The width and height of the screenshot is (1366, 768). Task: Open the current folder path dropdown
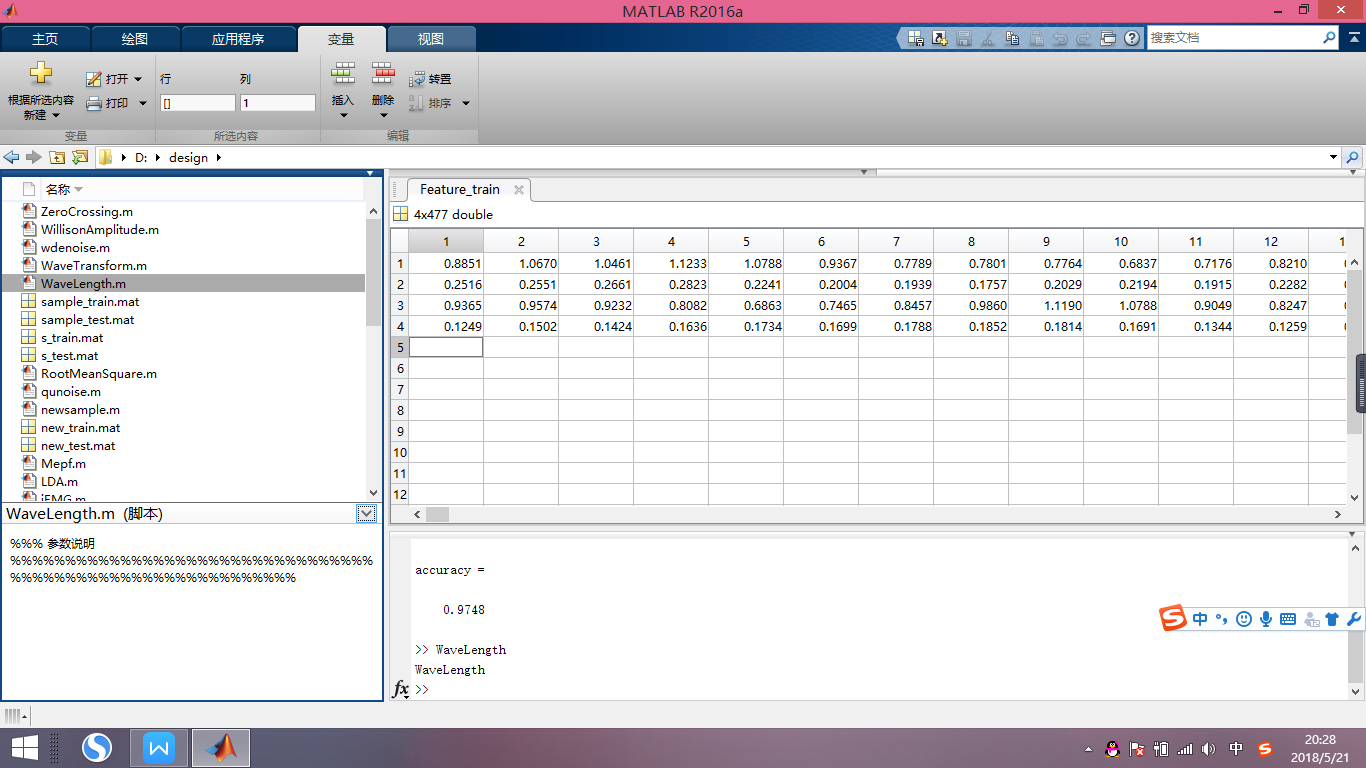(1333, 158)
